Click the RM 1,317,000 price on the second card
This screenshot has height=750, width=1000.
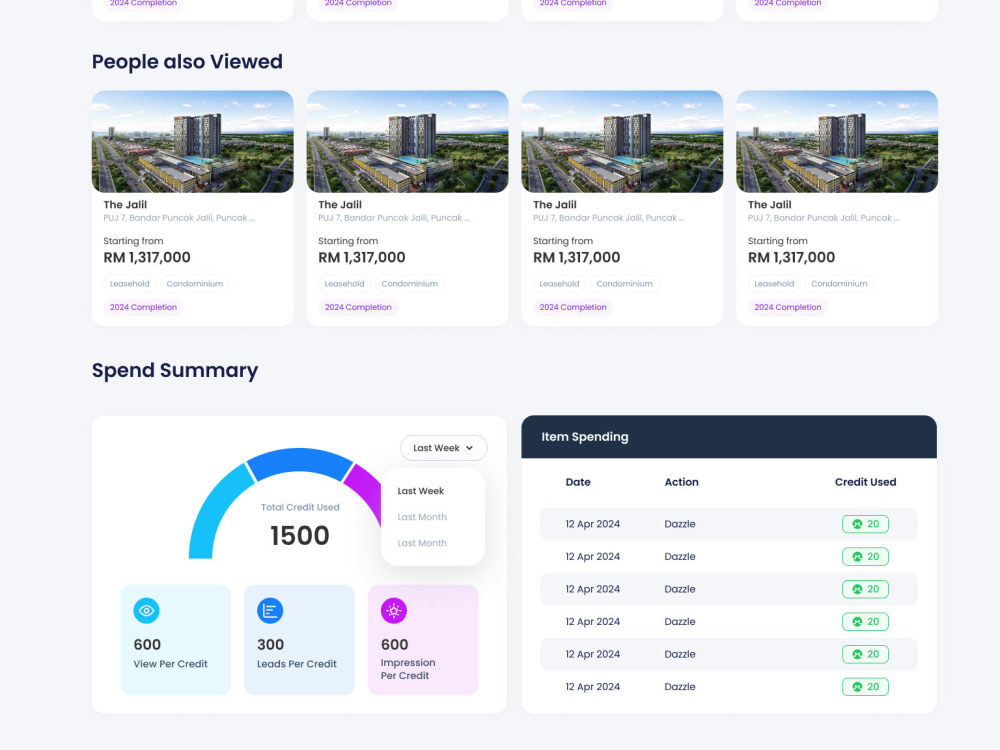pos(362,258)
